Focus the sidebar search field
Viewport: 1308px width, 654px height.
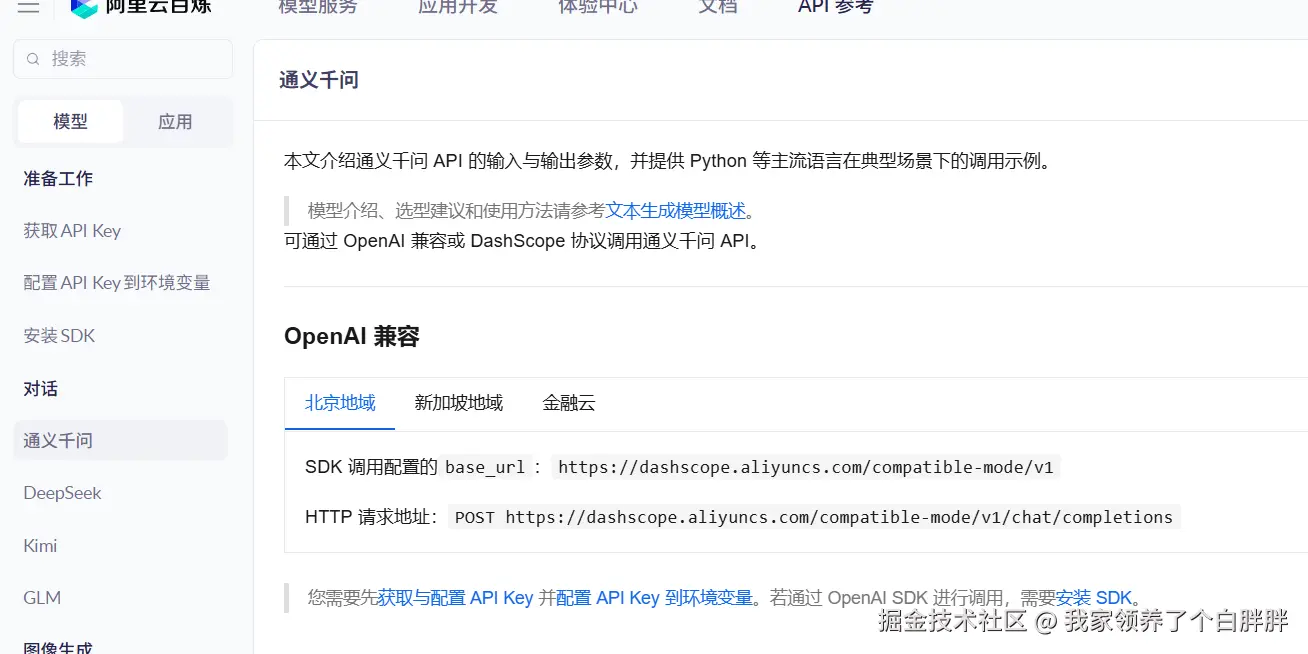(123, 59)
